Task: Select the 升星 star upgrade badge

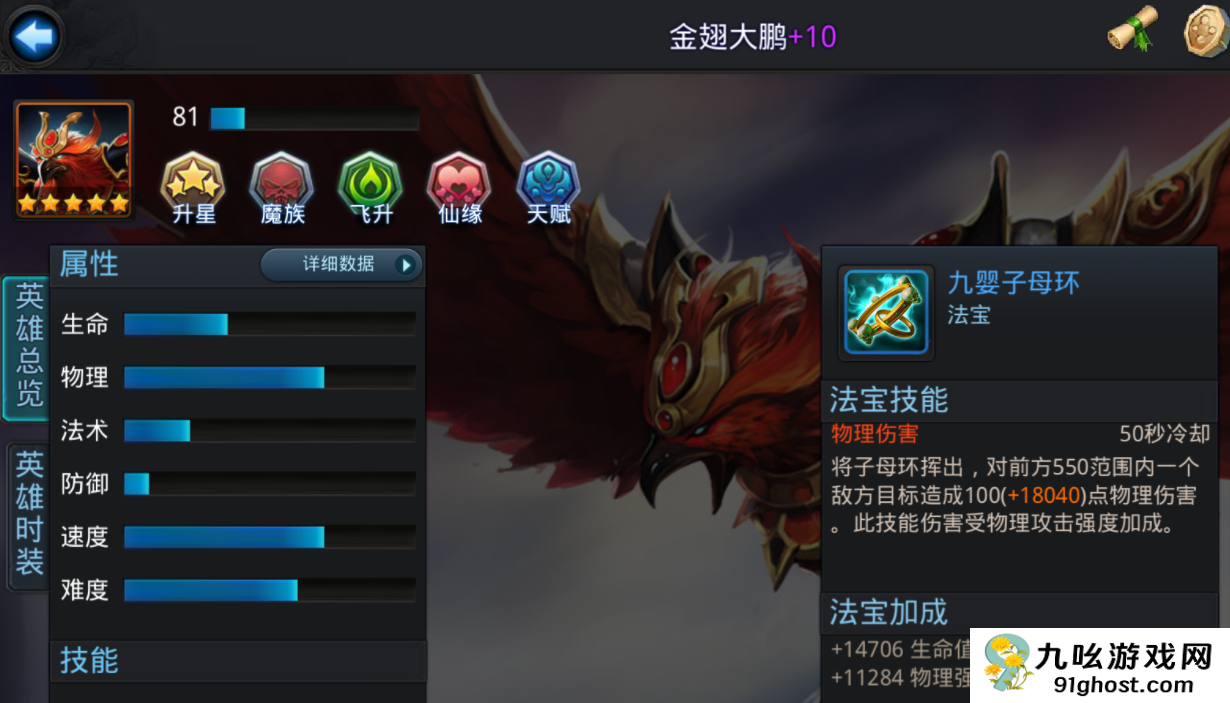Action: (193, 188)
